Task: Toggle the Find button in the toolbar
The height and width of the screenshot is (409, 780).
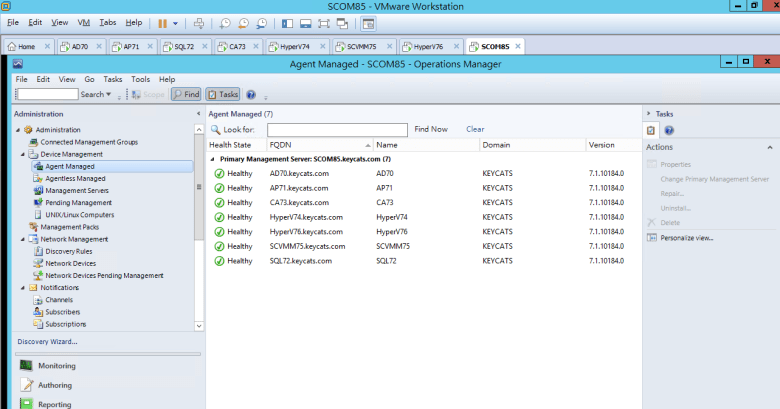Action: (x=186, y=94)
